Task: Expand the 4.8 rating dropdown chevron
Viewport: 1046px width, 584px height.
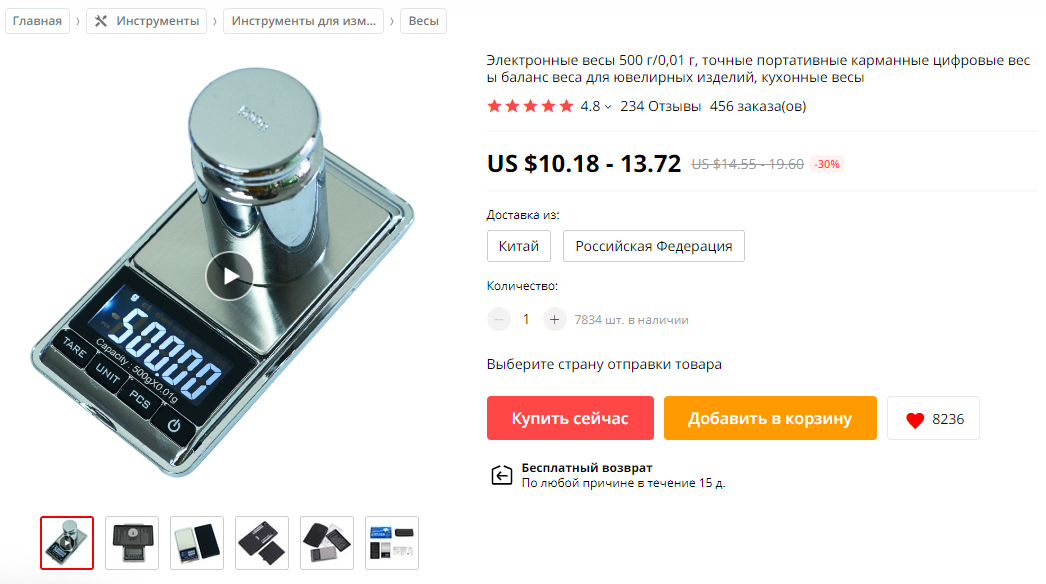Action: [x=608, y=107]
